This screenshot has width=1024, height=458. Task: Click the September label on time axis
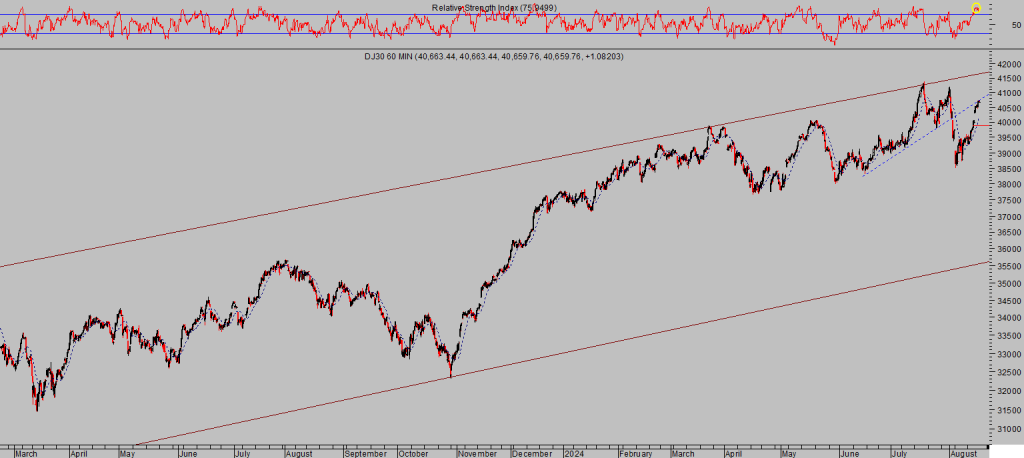(366, 452)
